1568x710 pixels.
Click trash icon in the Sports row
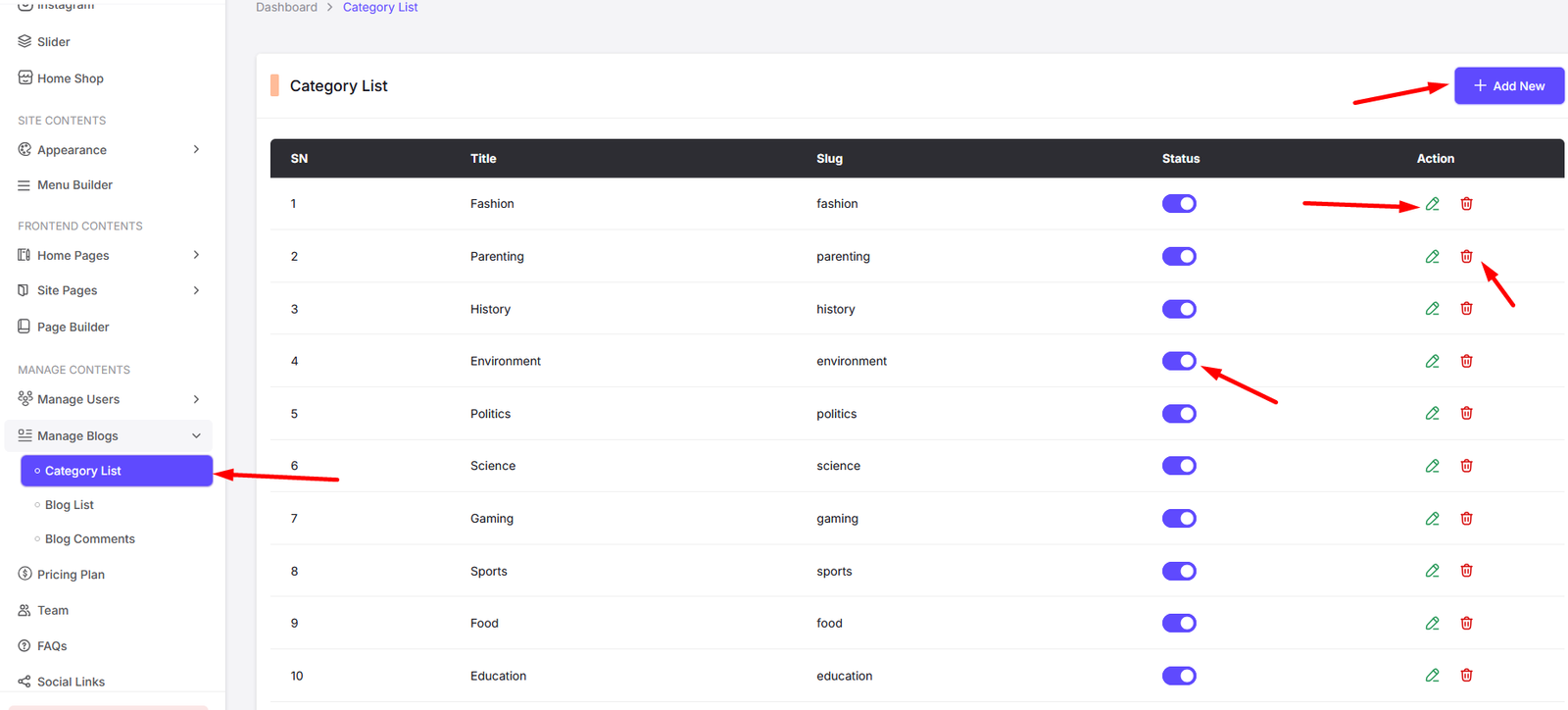1466,571
